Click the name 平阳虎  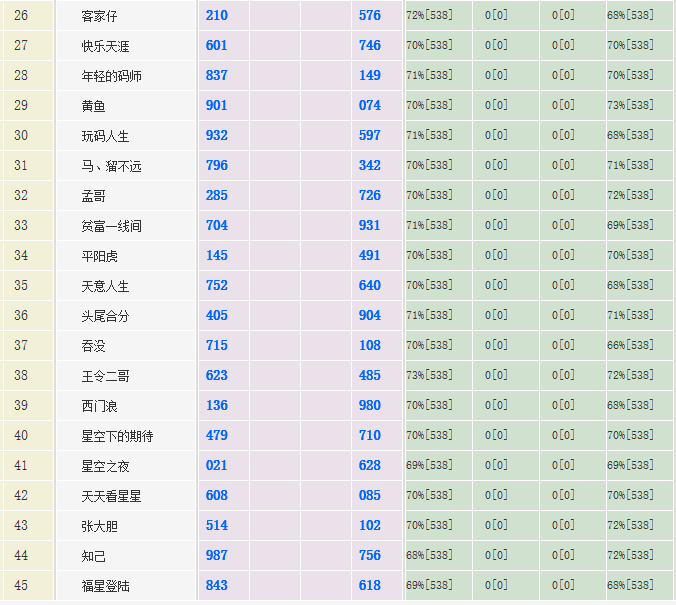coord(99,256)
